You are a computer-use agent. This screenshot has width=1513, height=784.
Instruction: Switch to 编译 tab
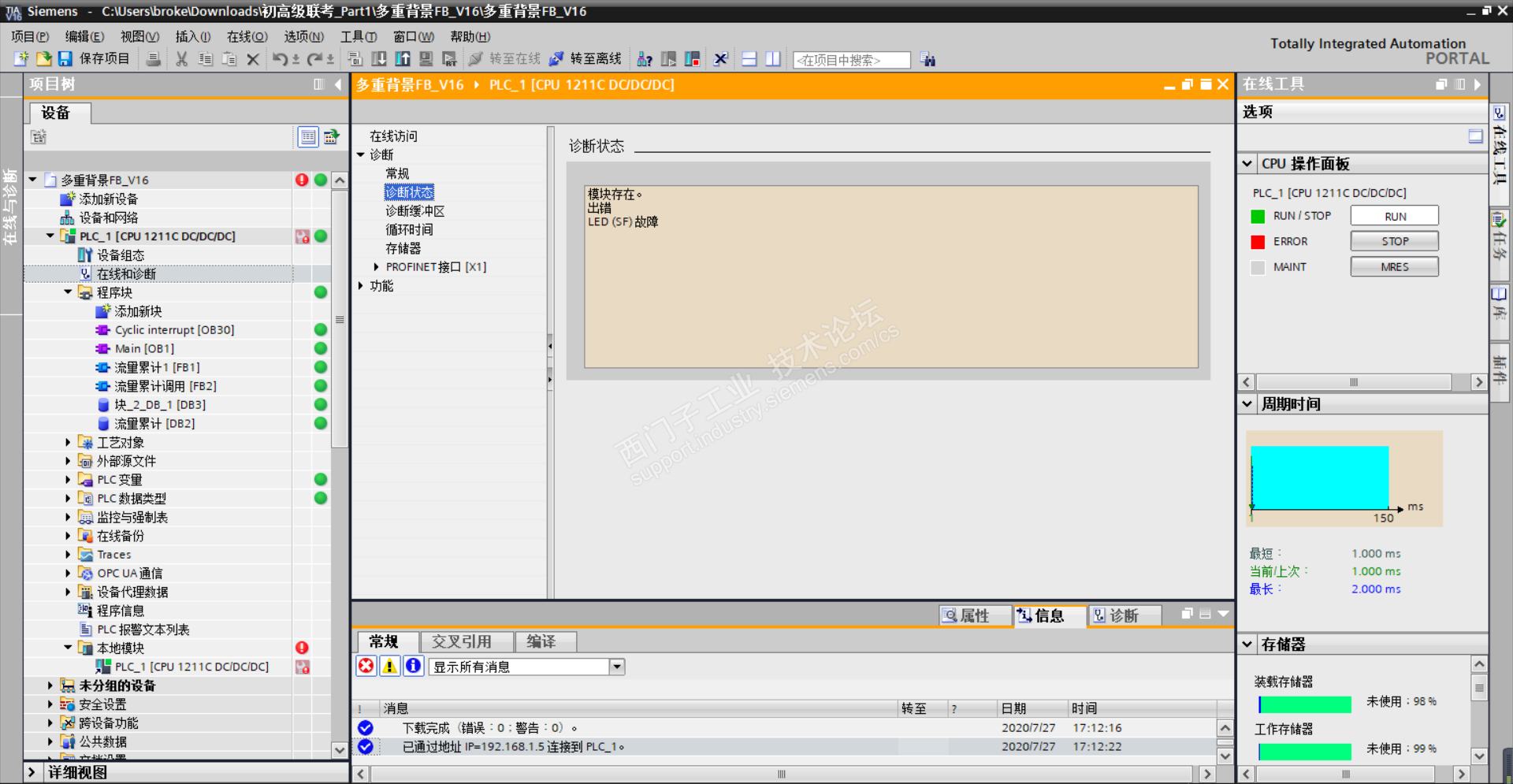pos(546,641)
